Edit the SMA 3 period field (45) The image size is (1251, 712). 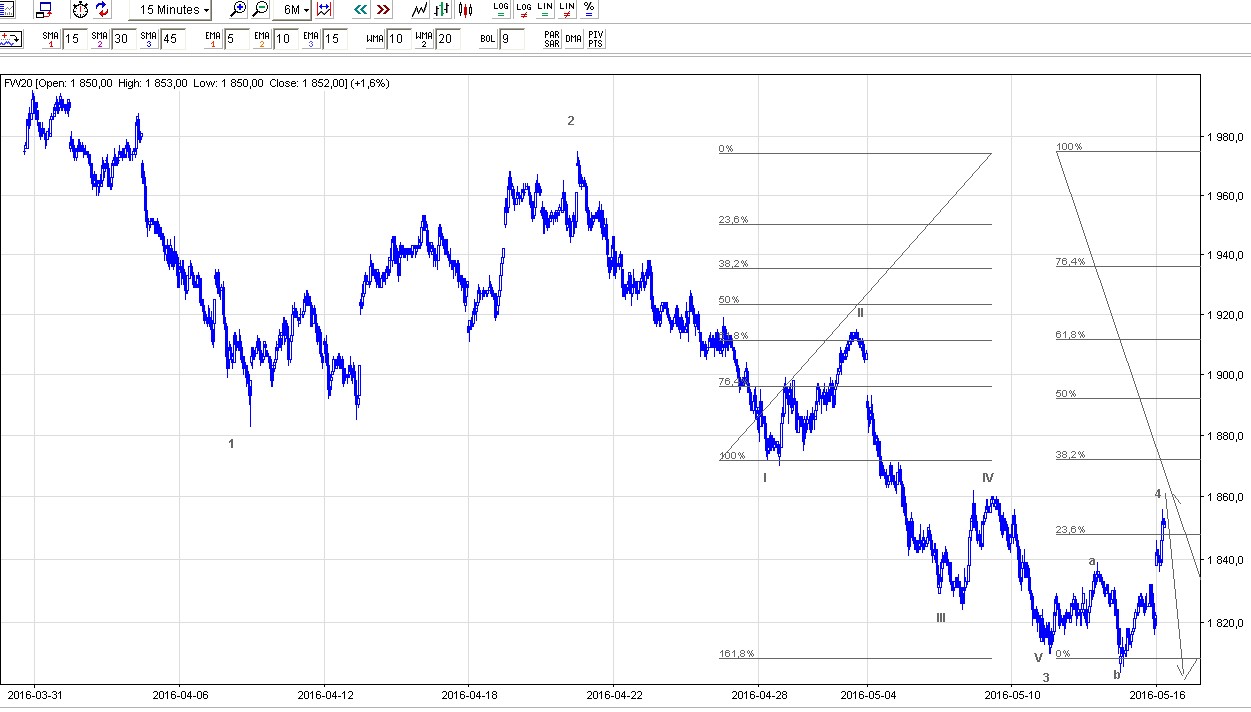[x=172, y=40]
